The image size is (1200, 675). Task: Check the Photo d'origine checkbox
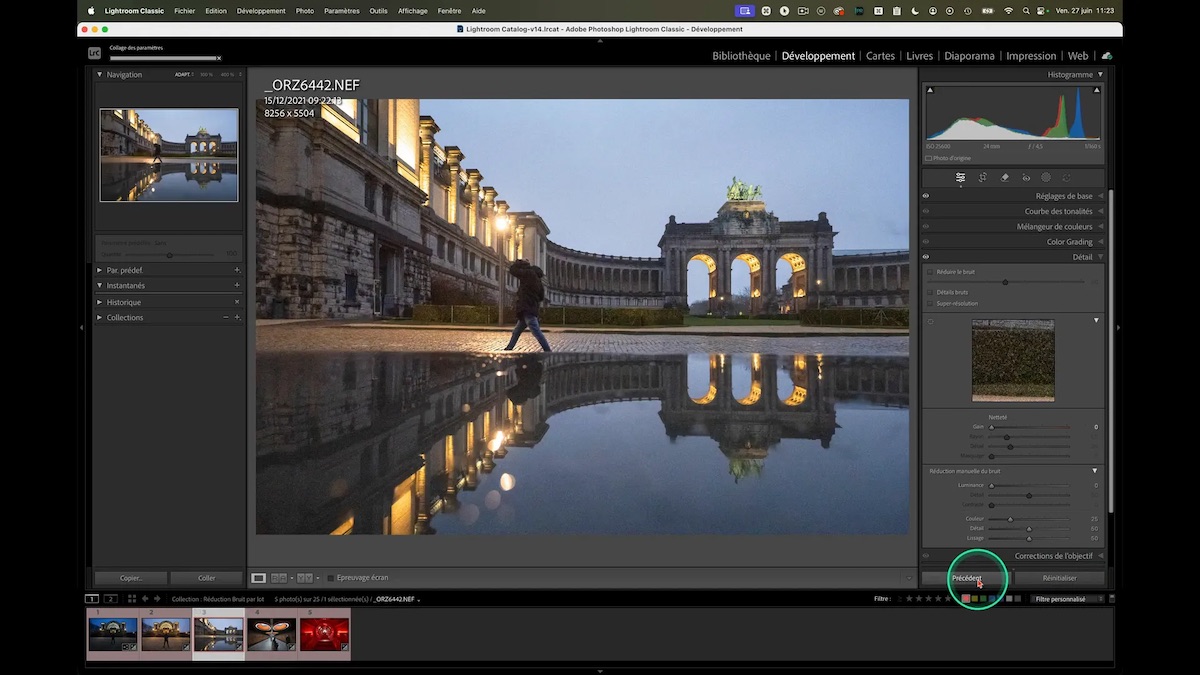[929, 158]
